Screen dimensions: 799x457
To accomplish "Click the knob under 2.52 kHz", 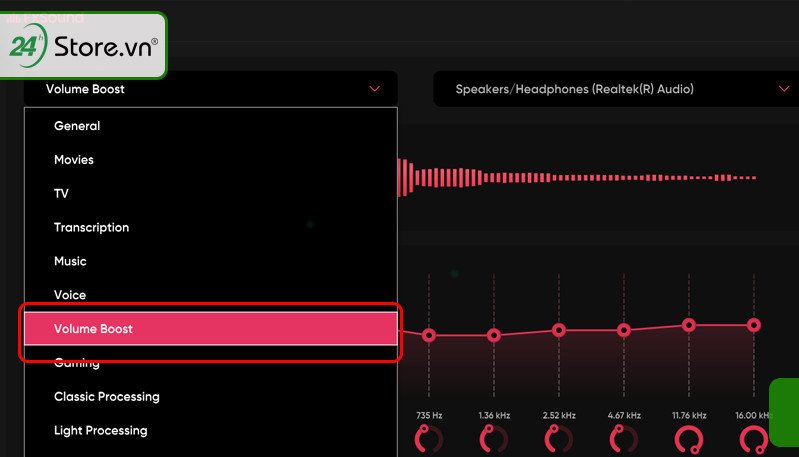I will coord(559,439).
